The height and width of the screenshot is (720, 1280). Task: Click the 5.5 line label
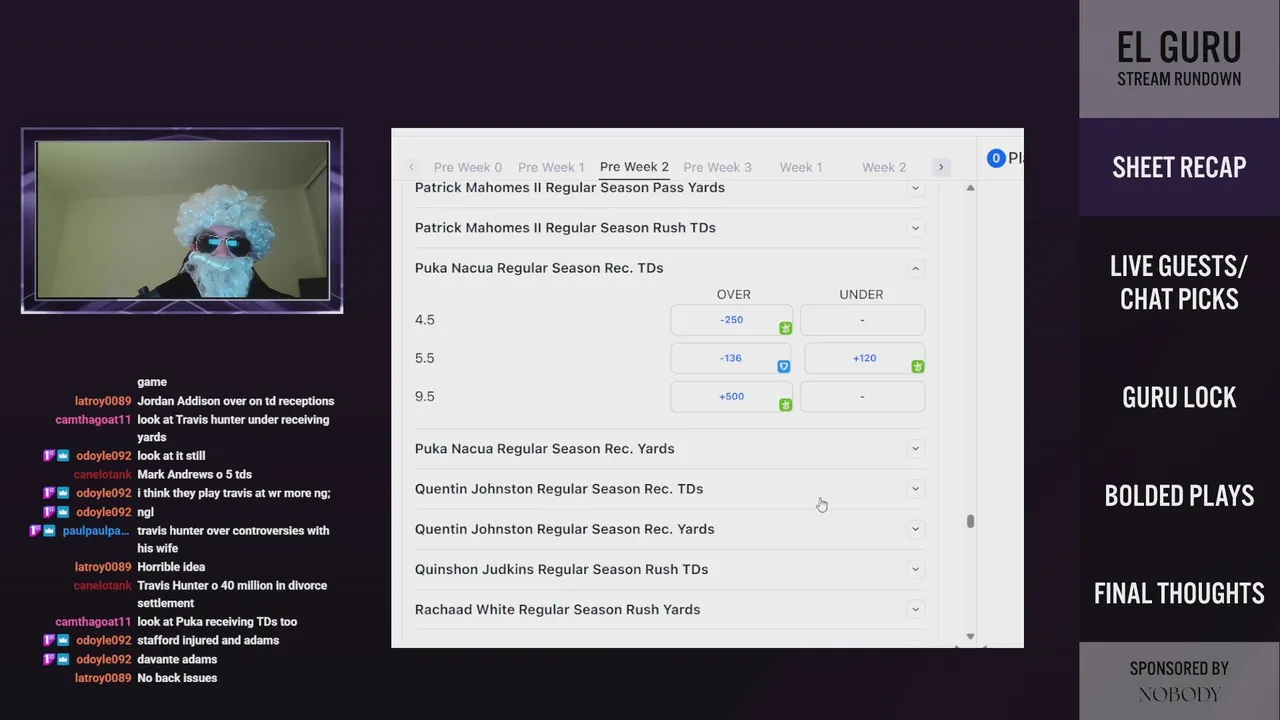[x=425, y=358]
